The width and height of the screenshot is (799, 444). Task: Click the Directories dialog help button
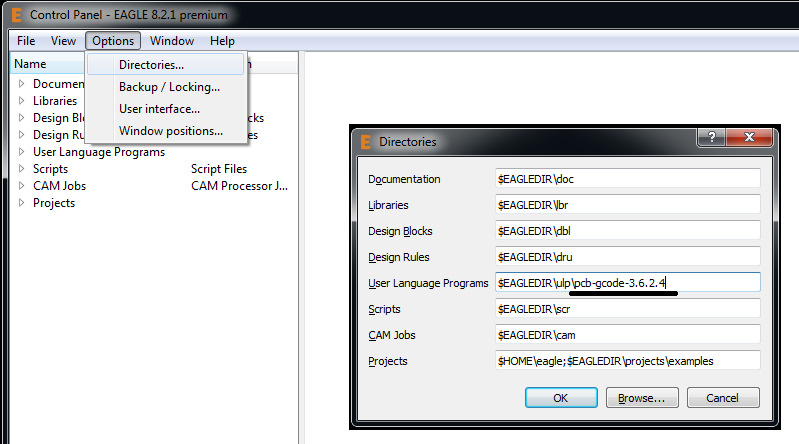tap(711, 137)
